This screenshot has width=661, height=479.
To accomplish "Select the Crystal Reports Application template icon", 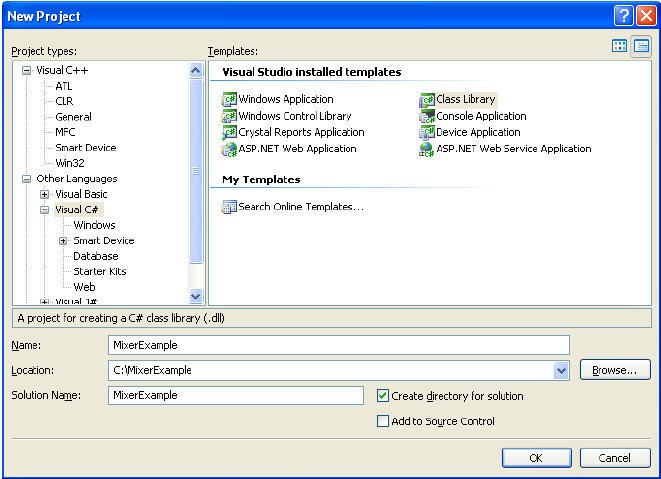I will pos(229,132).
